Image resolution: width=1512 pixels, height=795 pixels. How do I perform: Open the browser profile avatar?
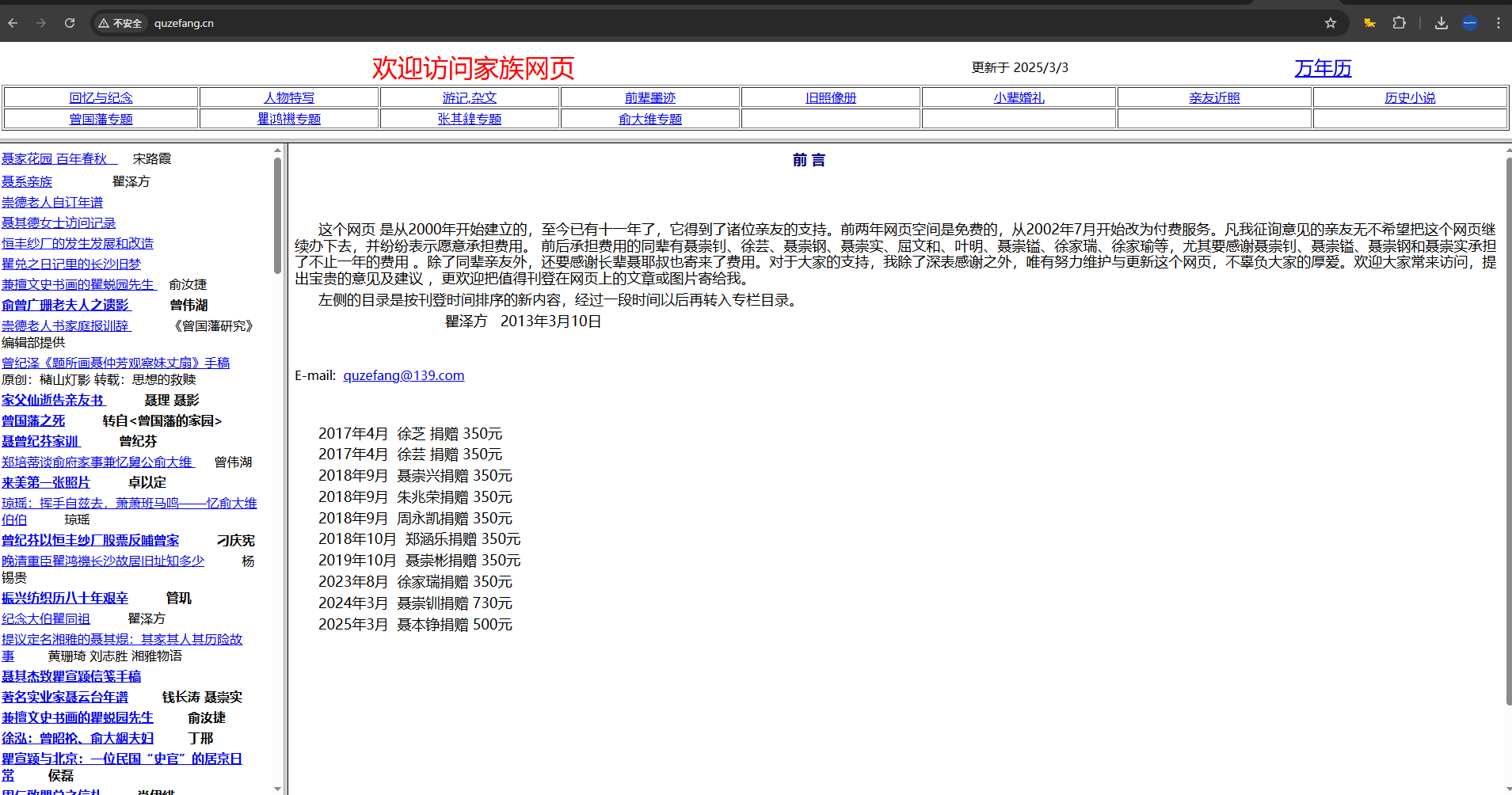tap(1470, 23)
